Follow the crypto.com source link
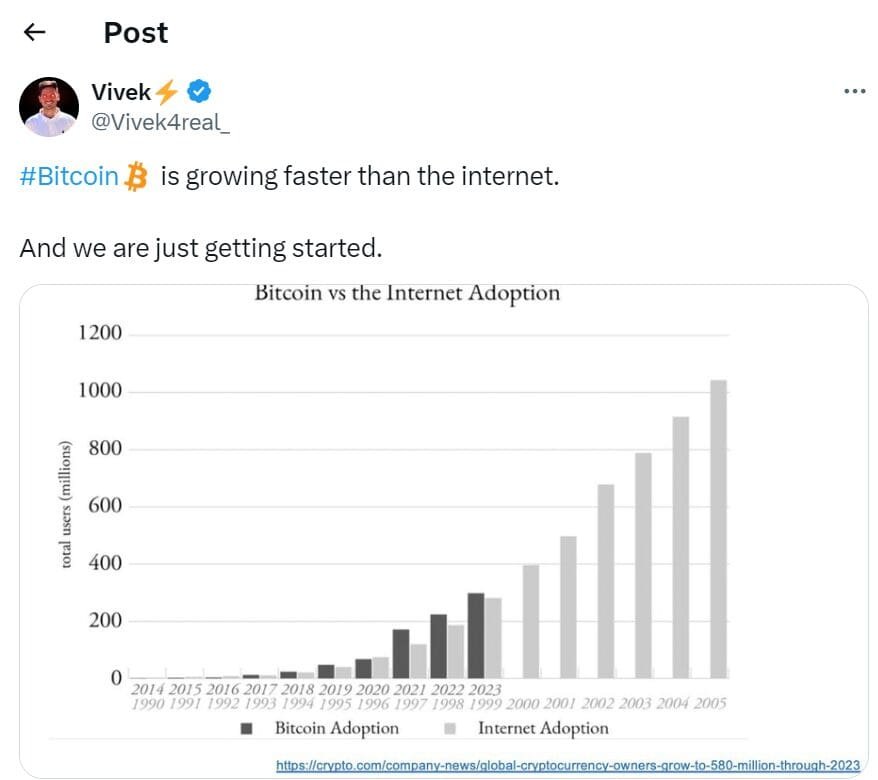This screenshot has width=878, height=780. (x=567, y=765)
